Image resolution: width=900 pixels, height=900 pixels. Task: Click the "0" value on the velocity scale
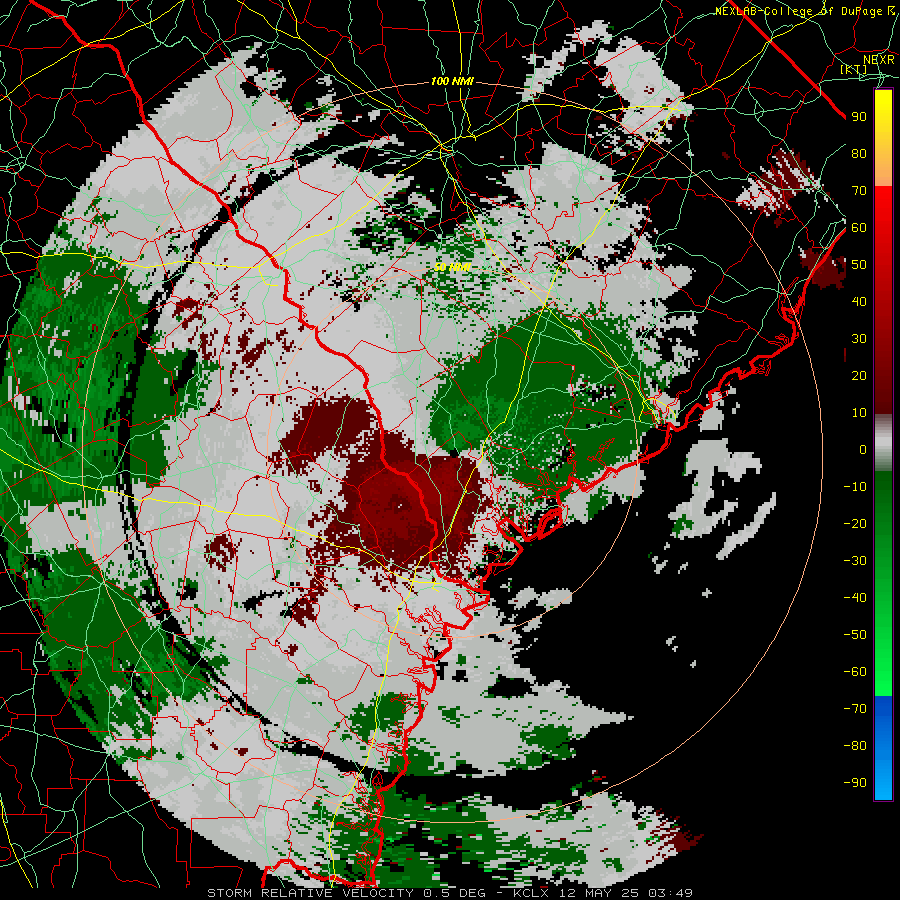(863, 449)
